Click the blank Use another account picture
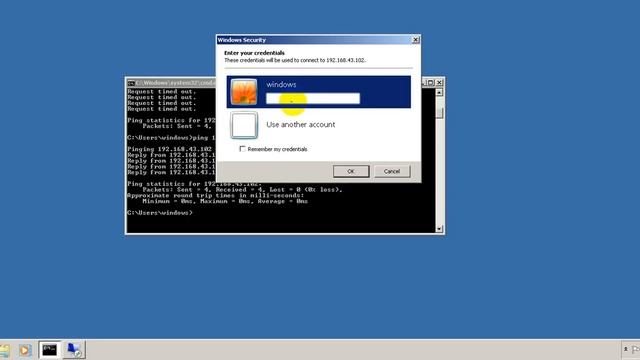 244,125
